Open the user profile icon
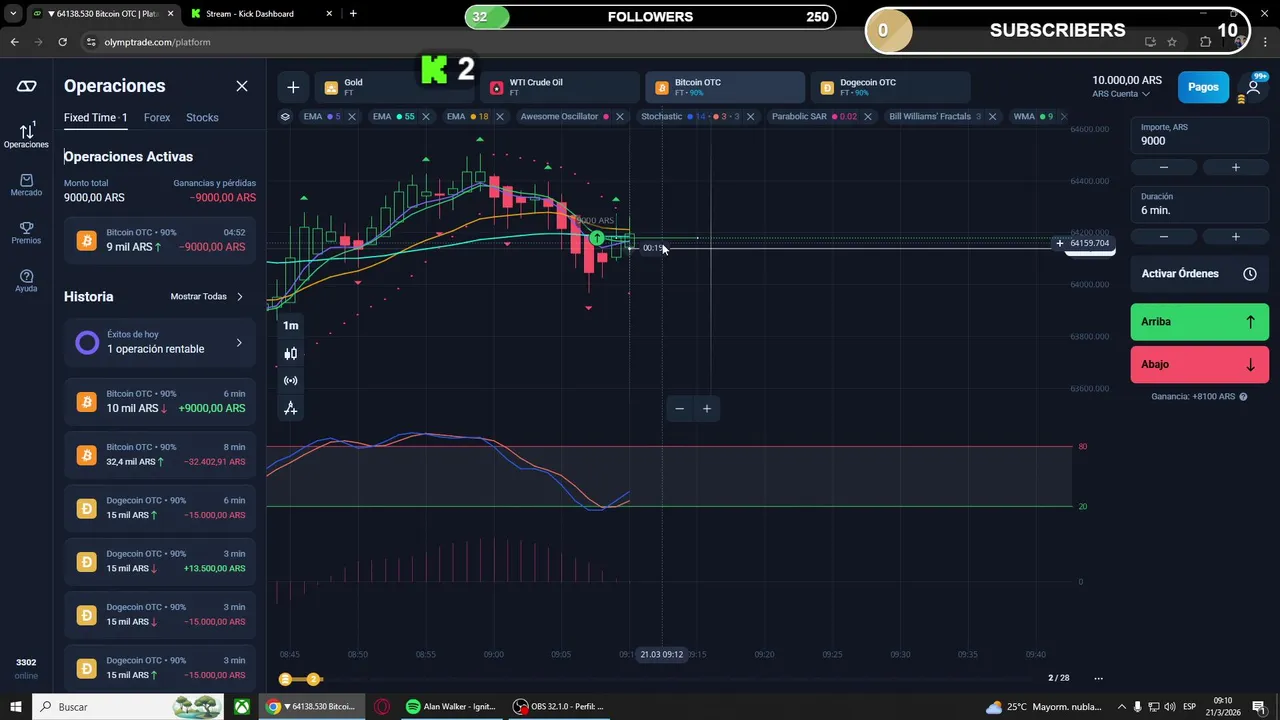This screenshot has width=1280, height=720. tap(1253, 87)
